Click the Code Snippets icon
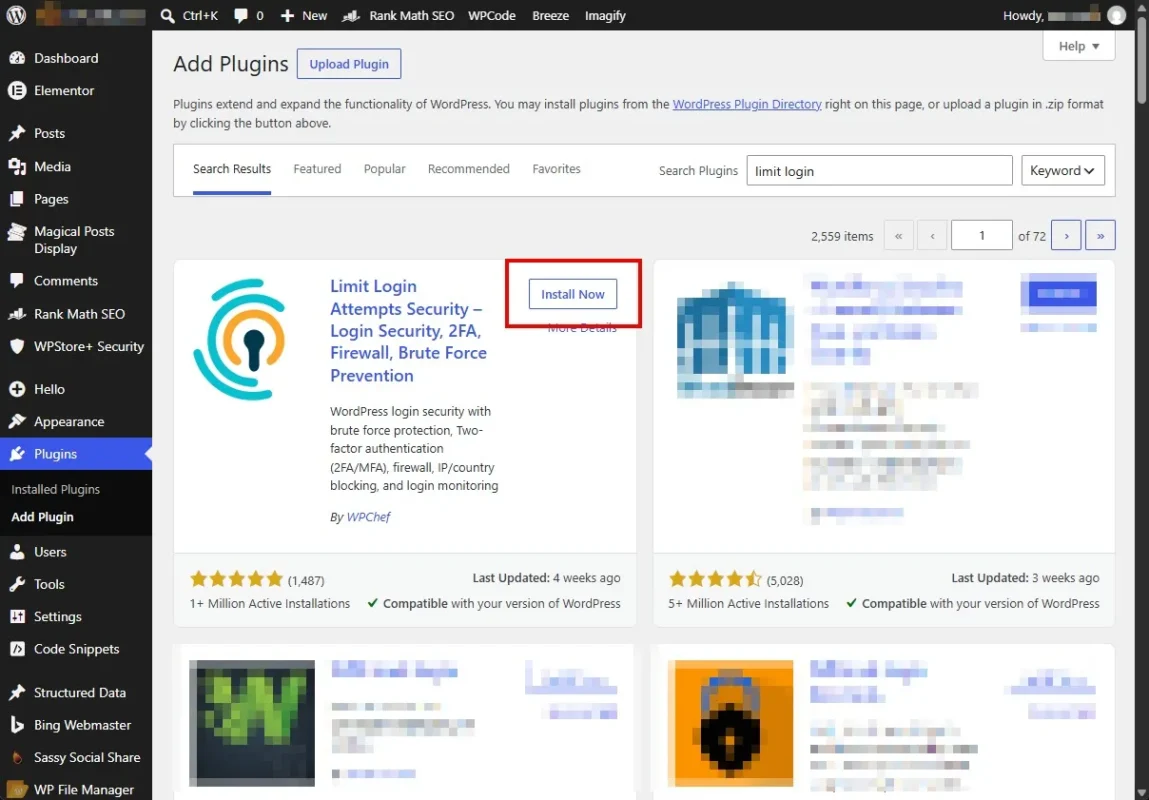The width and height of the screenshot is (1149, 800). point(17,649)
